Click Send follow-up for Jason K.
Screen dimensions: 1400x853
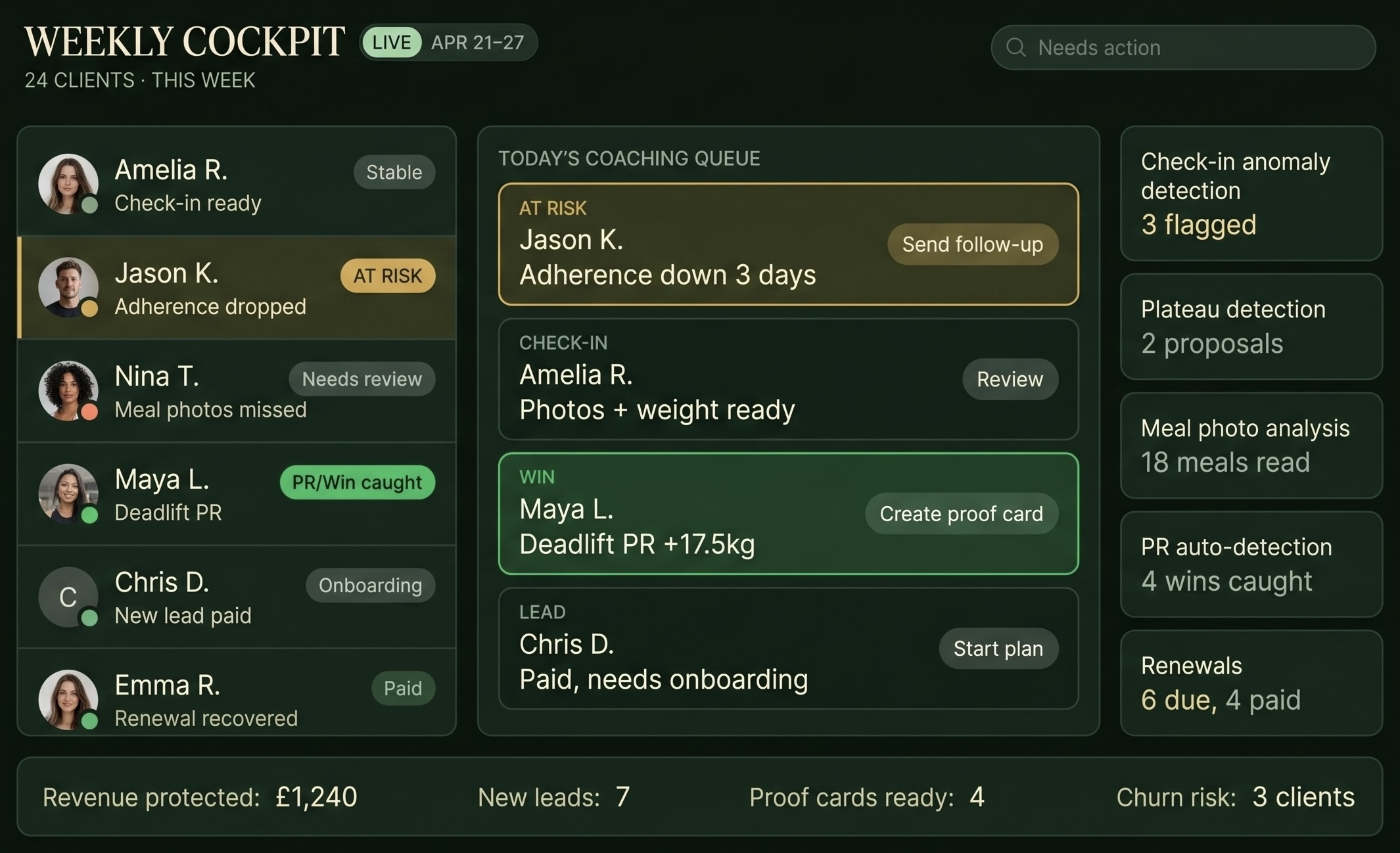coord(973,244)
